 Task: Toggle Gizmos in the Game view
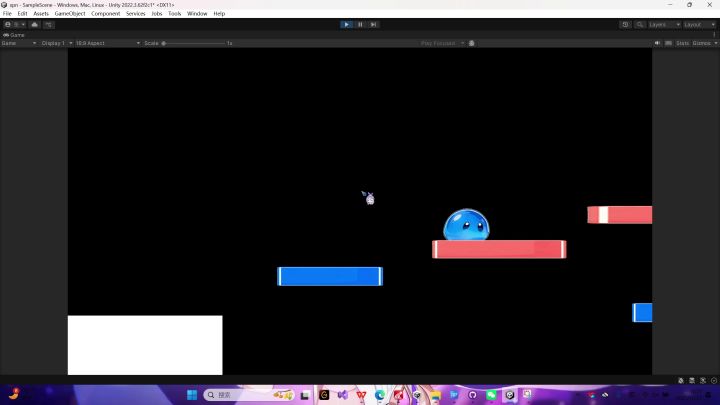pyautogui.click(x=702, y=43)
